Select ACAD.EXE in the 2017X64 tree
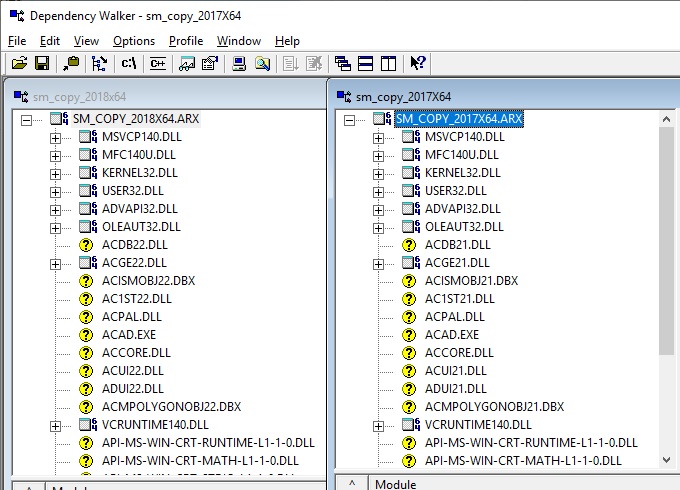This screenshot has height=490, width=680. click(x=452, y=335)
